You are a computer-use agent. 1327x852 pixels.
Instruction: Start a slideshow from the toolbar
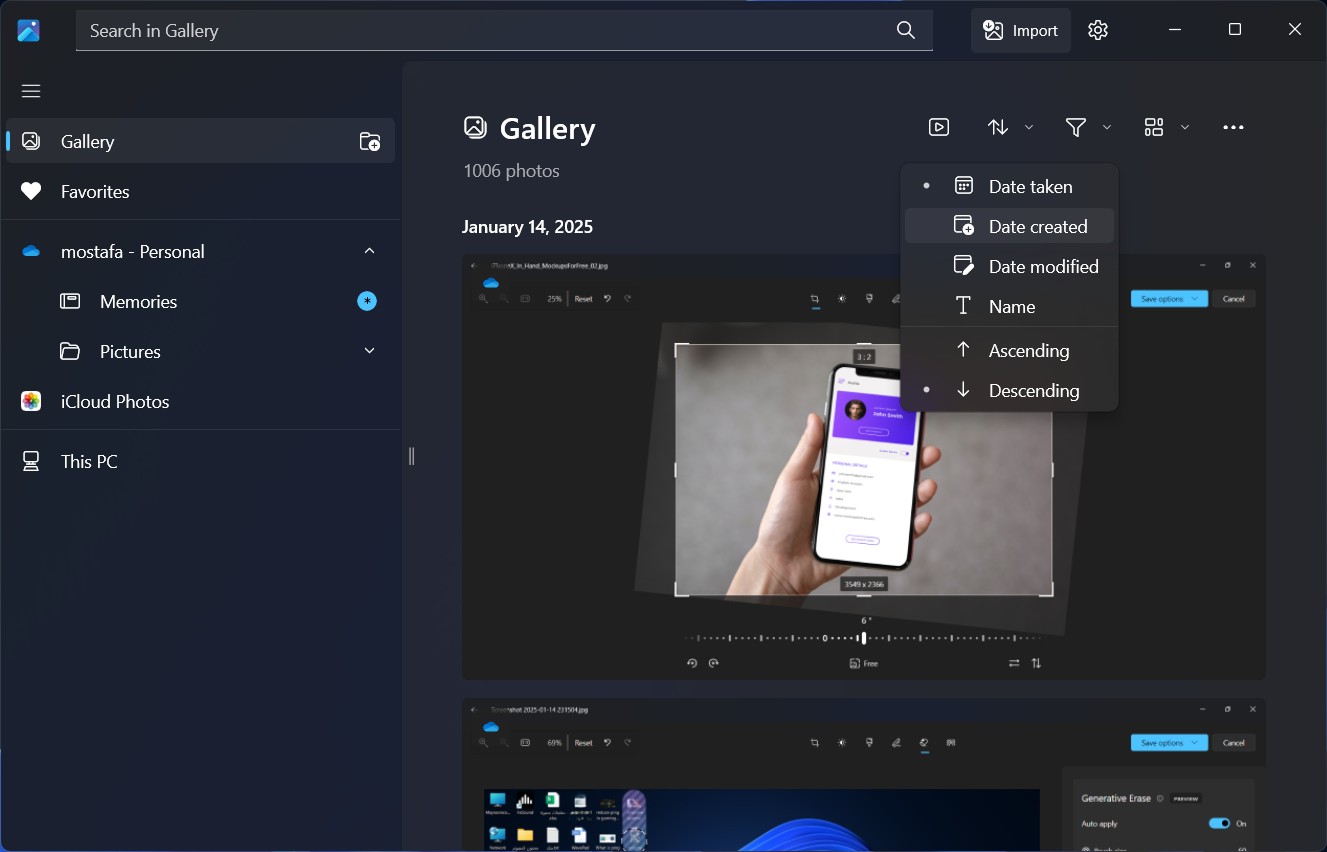[938, 127]
